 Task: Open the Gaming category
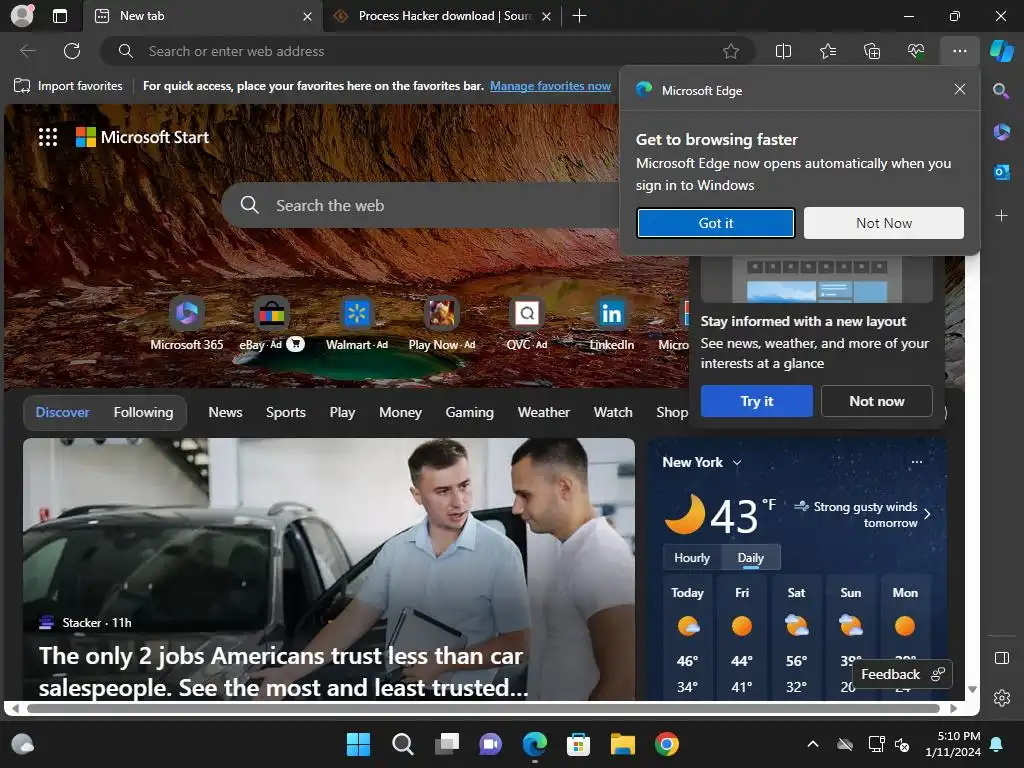pyautogui.click(x=470, y=412)
